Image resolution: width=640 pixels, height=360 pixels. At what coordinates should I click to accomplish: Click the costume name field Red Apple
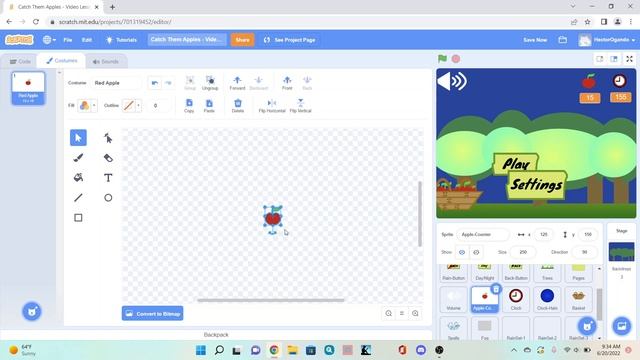(116, 83)
